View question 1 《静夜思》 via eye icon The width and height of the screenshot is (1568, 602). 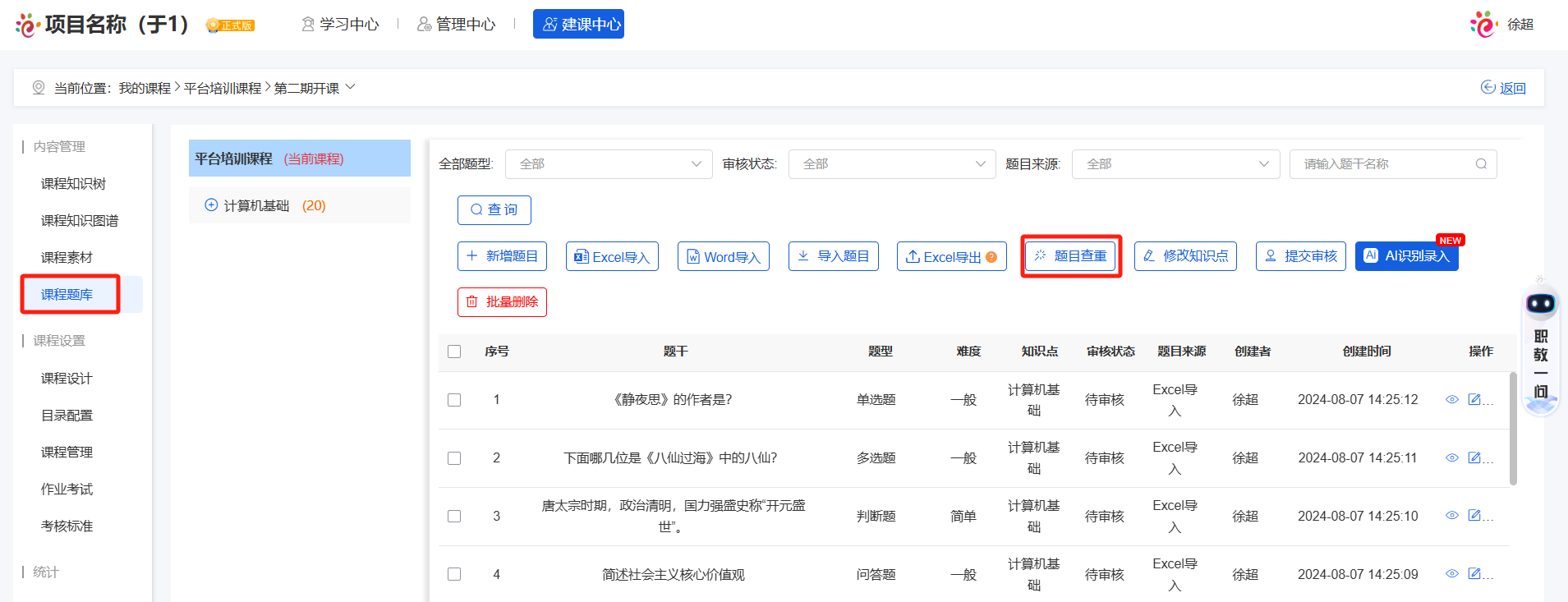click(x=1452, y=400)
